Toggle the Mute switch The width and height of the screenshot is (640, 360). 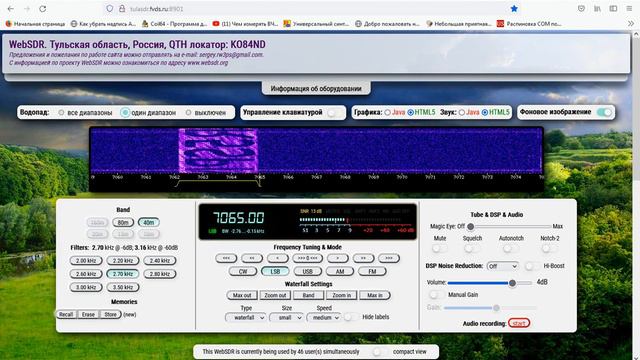click(439, 248)
